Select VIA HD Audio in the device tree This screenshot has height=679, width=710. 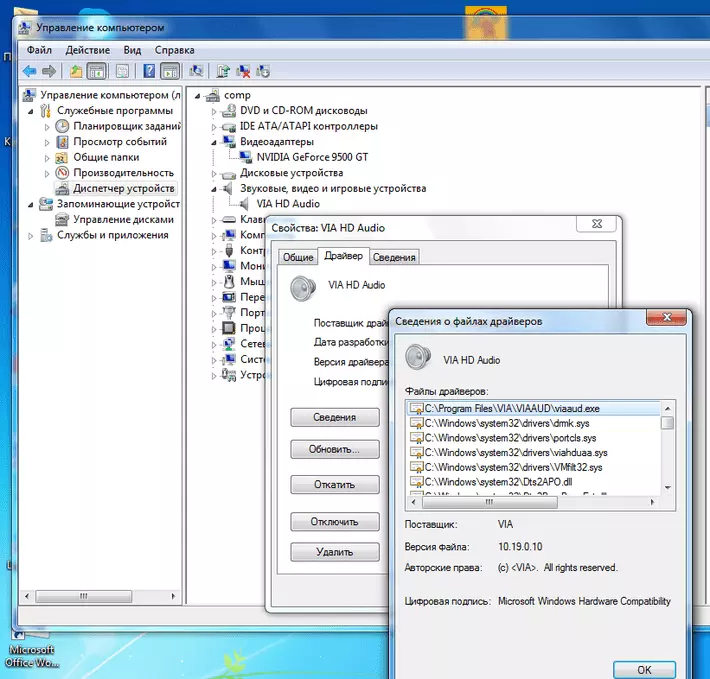pos(288,203)
